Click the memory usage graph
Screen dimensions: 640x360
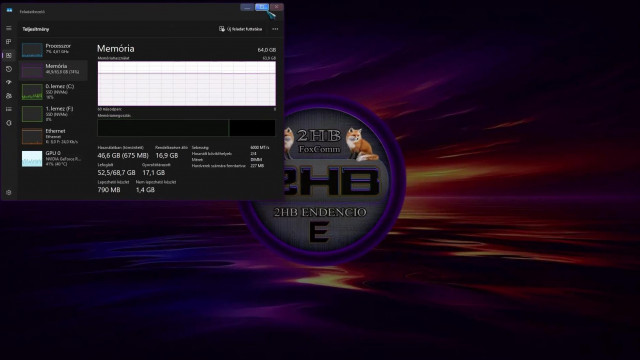(x=187, y=83)
